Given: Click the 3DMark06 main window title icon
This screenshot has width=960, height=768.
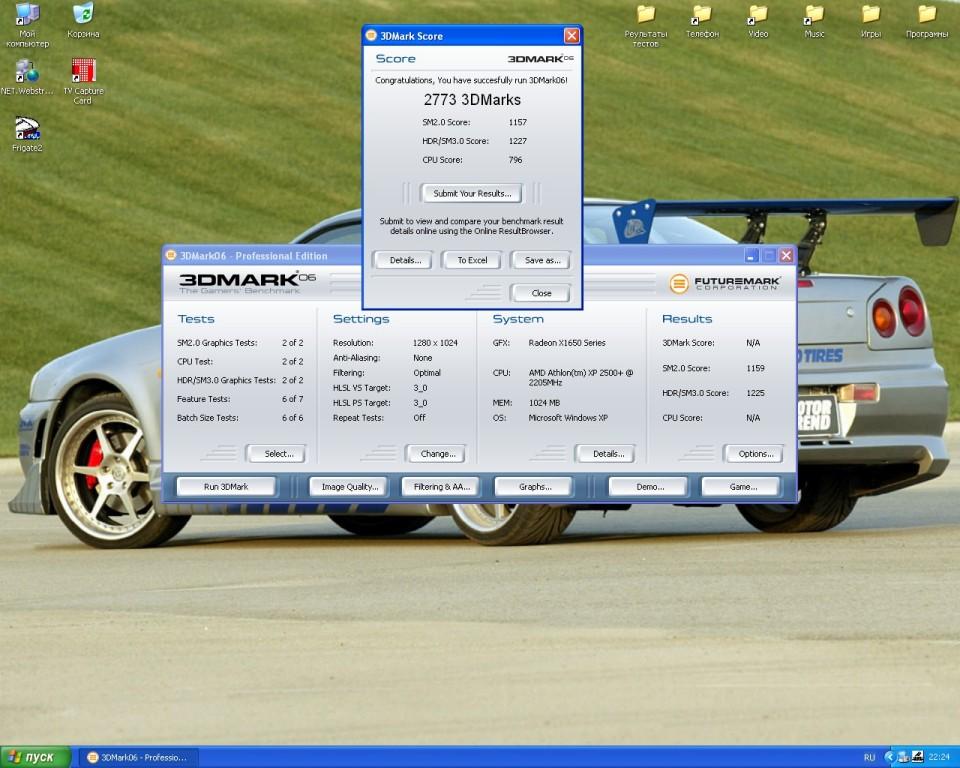Looking at the screenshot, I should click(171, 255).
